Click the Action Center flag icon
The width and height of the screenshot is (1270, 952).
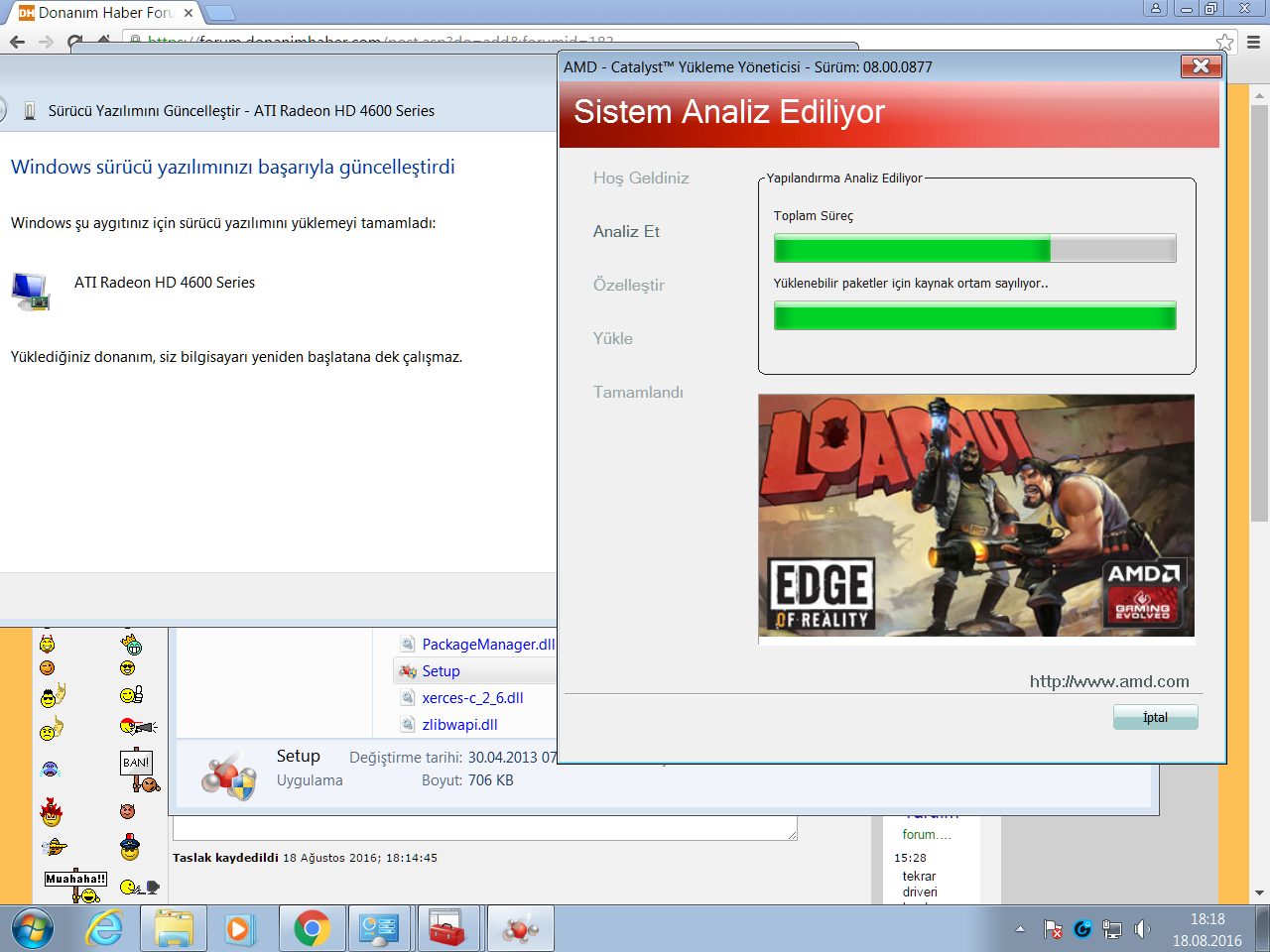point(1054,929)
